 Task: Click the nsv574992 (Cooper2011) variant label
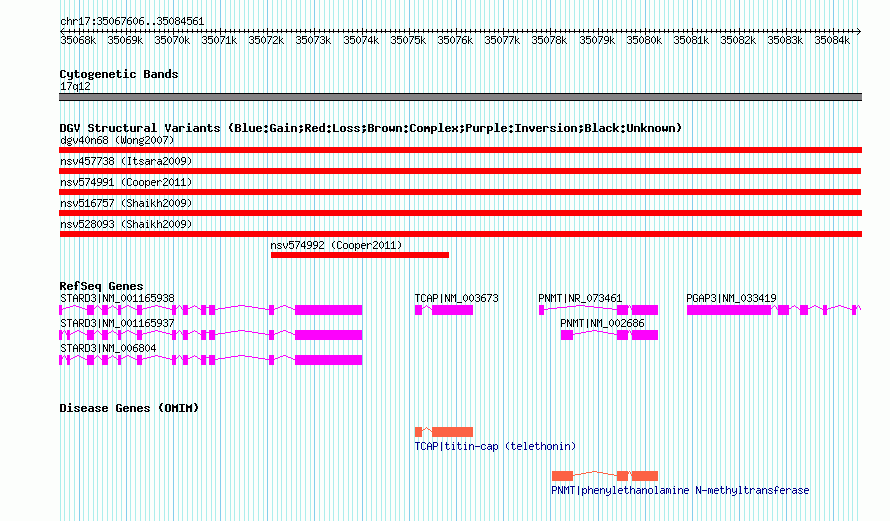(x=336, y=245)
